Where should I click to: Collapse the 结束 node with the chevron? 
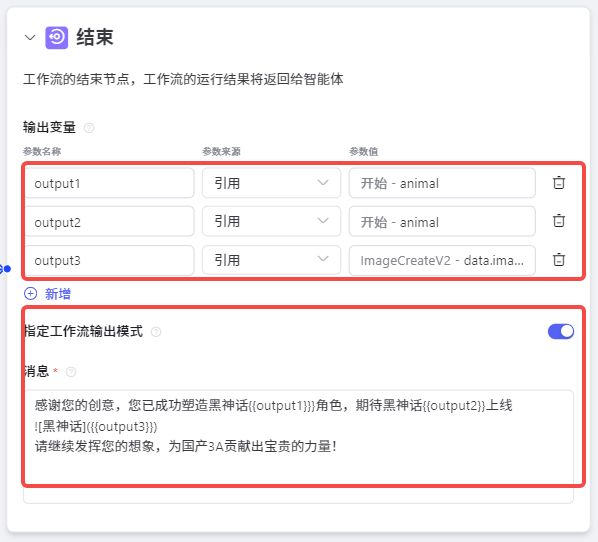coord(30,37)
